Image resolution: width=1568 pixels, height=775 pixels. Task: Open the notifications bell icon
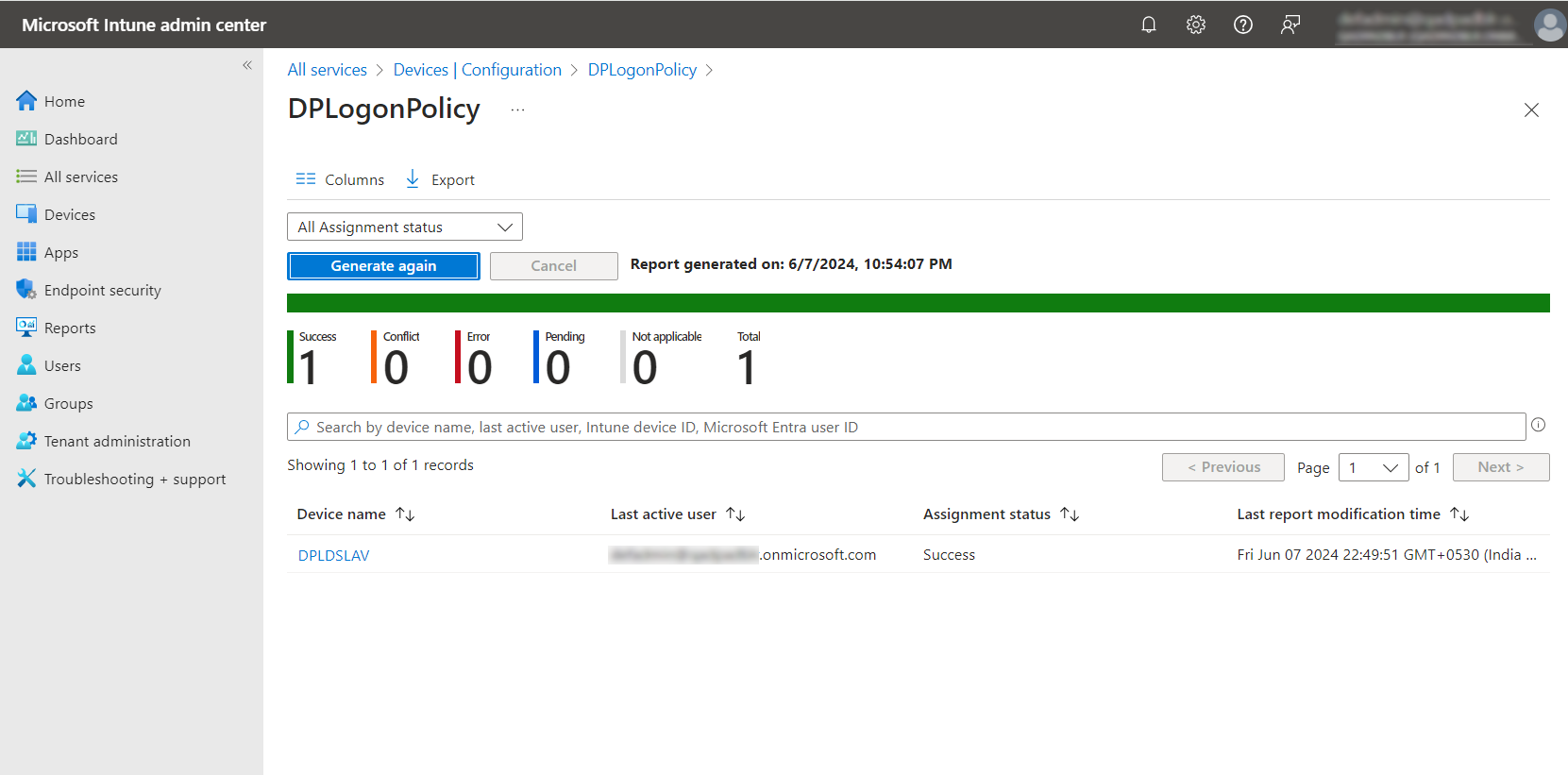point(1148,25)
